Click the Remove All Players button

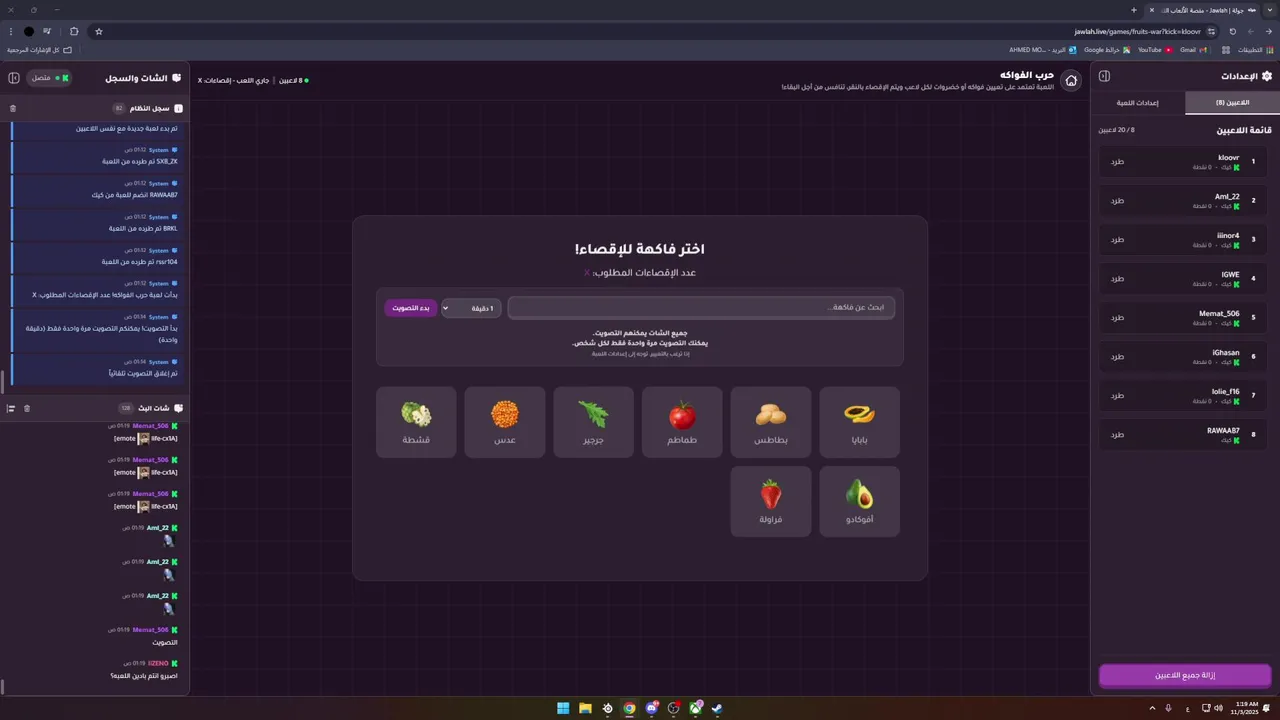click(1185, 675)
